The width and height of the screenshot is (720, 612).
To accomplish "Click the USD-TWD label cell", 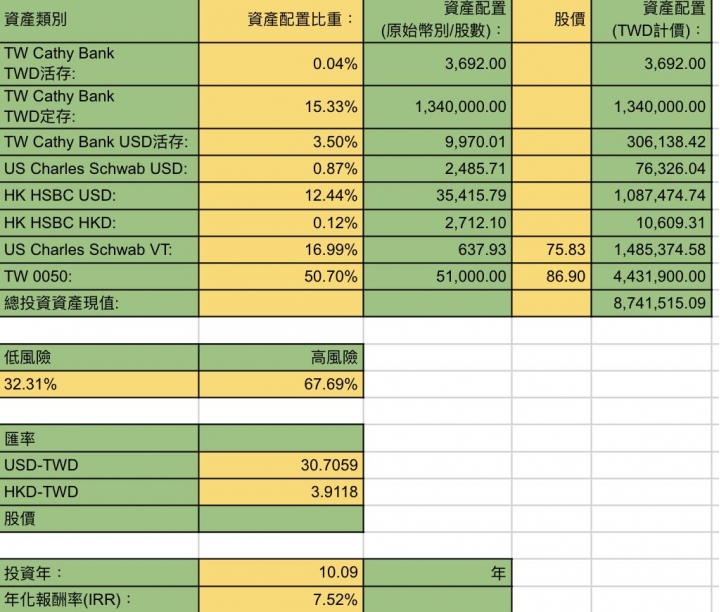I will coord(99,466).
